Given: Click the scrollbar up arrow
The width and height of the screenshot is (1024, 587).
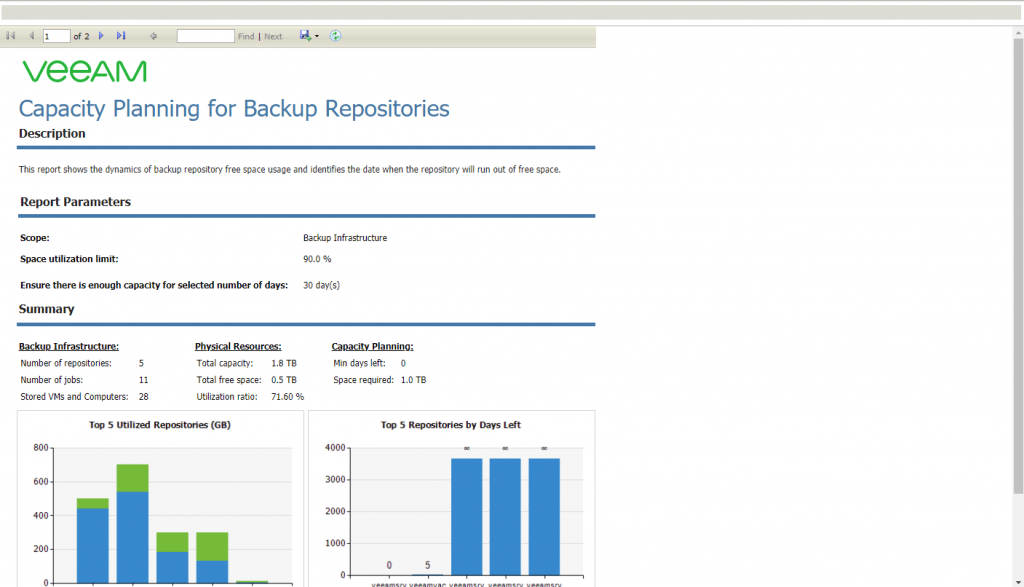Looking at the screenshot, I should [1018, 32].
